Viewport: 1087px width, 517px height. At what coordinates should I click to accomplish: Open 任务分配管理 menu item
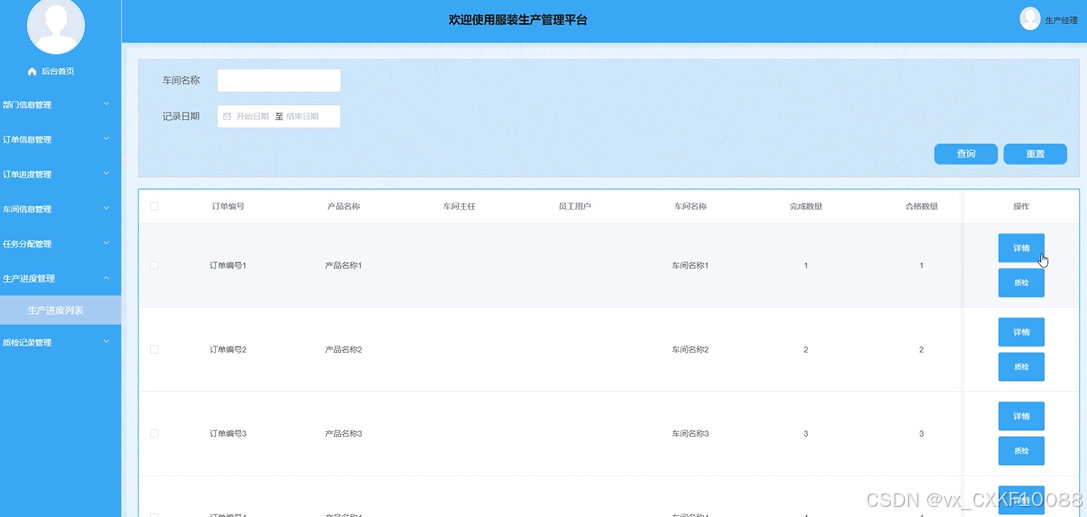coord(60,244)
